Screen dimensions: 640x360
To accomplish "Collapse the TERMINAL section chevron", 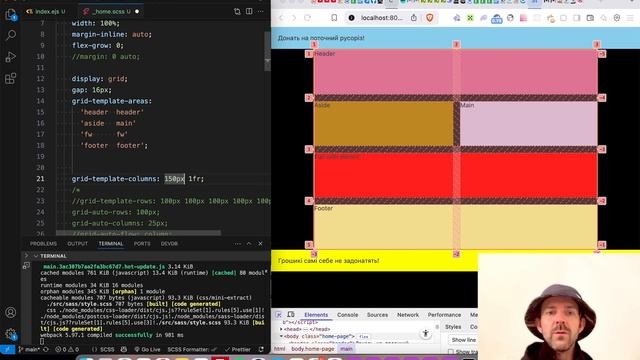I will (x=36, y=256).
